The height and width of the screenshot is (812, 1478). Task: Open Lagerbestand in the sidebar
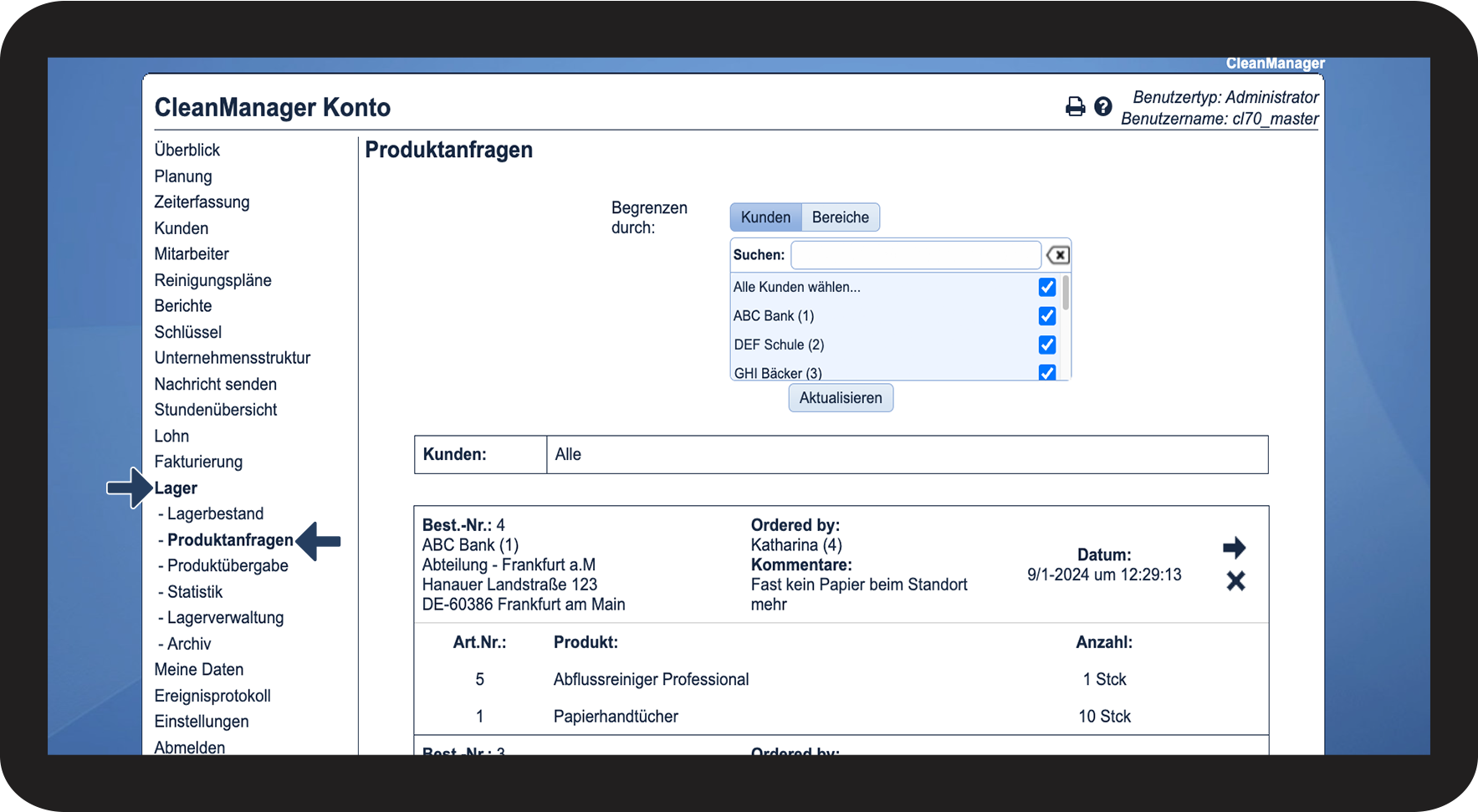(x=215, y=514)
